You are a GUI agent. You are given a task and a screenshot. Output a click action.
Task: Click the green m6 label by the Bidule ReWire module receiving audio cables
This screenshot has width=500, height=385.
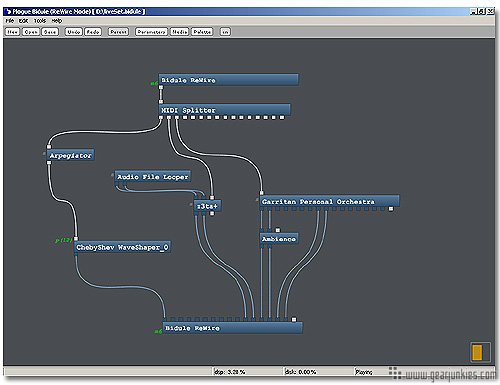pyautogui.click(x=158, y=331)
